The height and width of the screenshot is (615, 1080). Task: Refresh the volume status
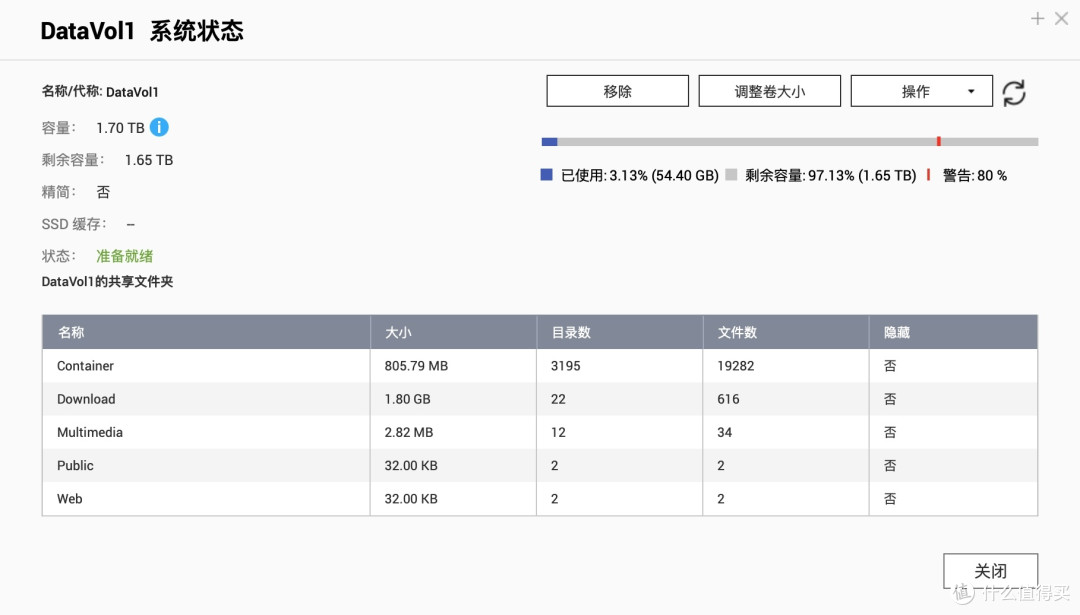click(x=1014, y=92)
